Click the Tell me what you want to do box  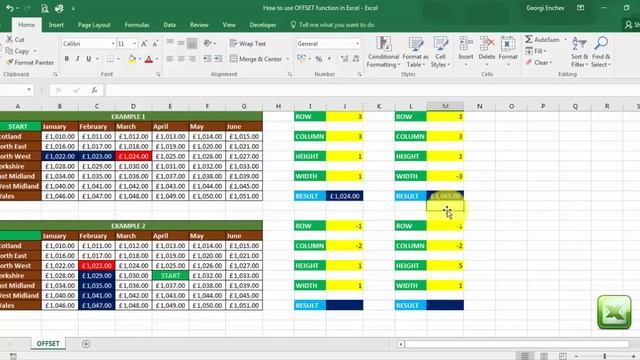point(332,25)
